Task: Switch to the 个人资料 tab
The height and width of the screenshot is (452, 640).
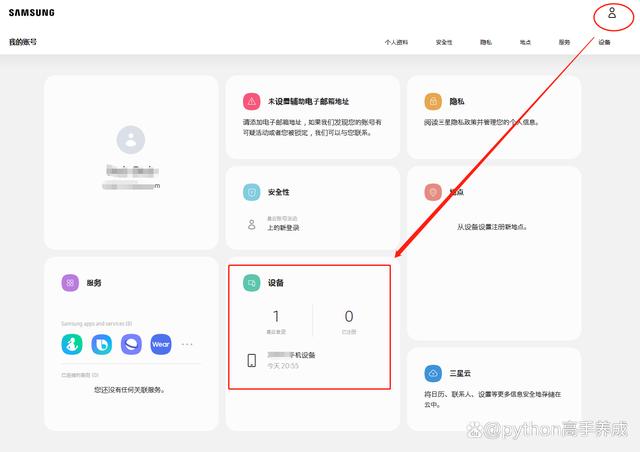Action: click(396, 42)
